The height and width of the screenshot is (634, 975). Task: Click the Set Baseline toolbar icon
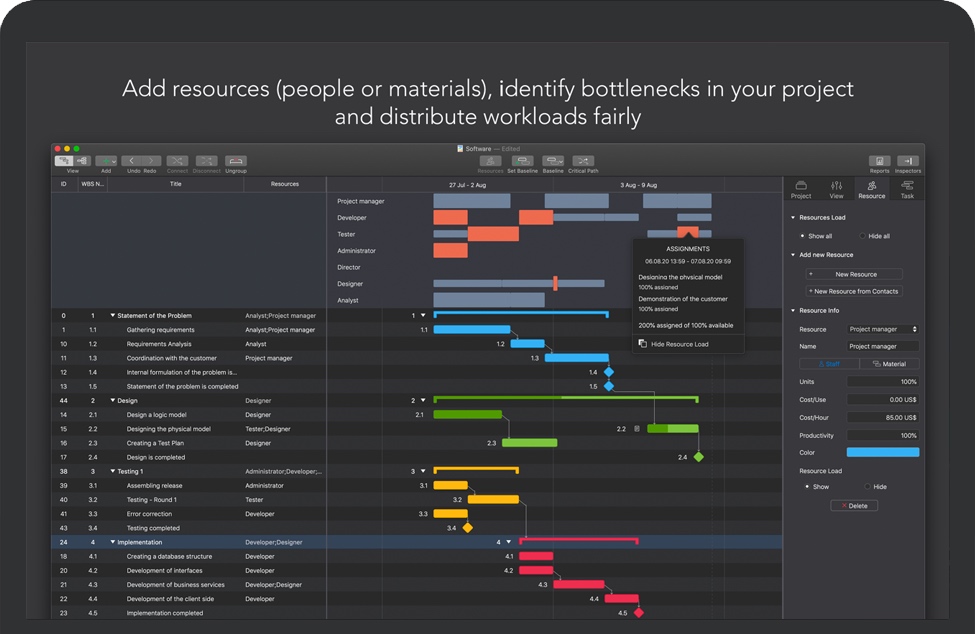pos(522,161)
